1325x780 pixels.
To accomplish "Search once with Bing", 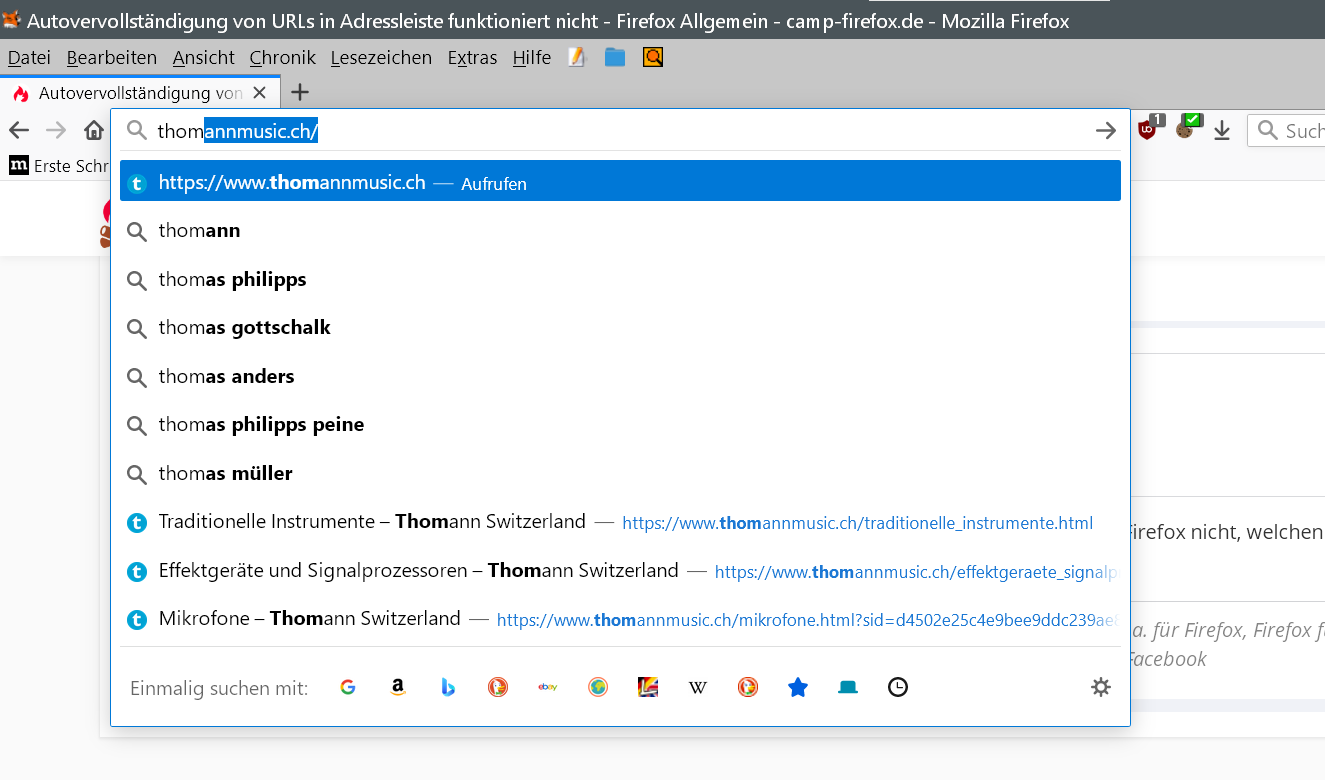I will click(448, 687).
